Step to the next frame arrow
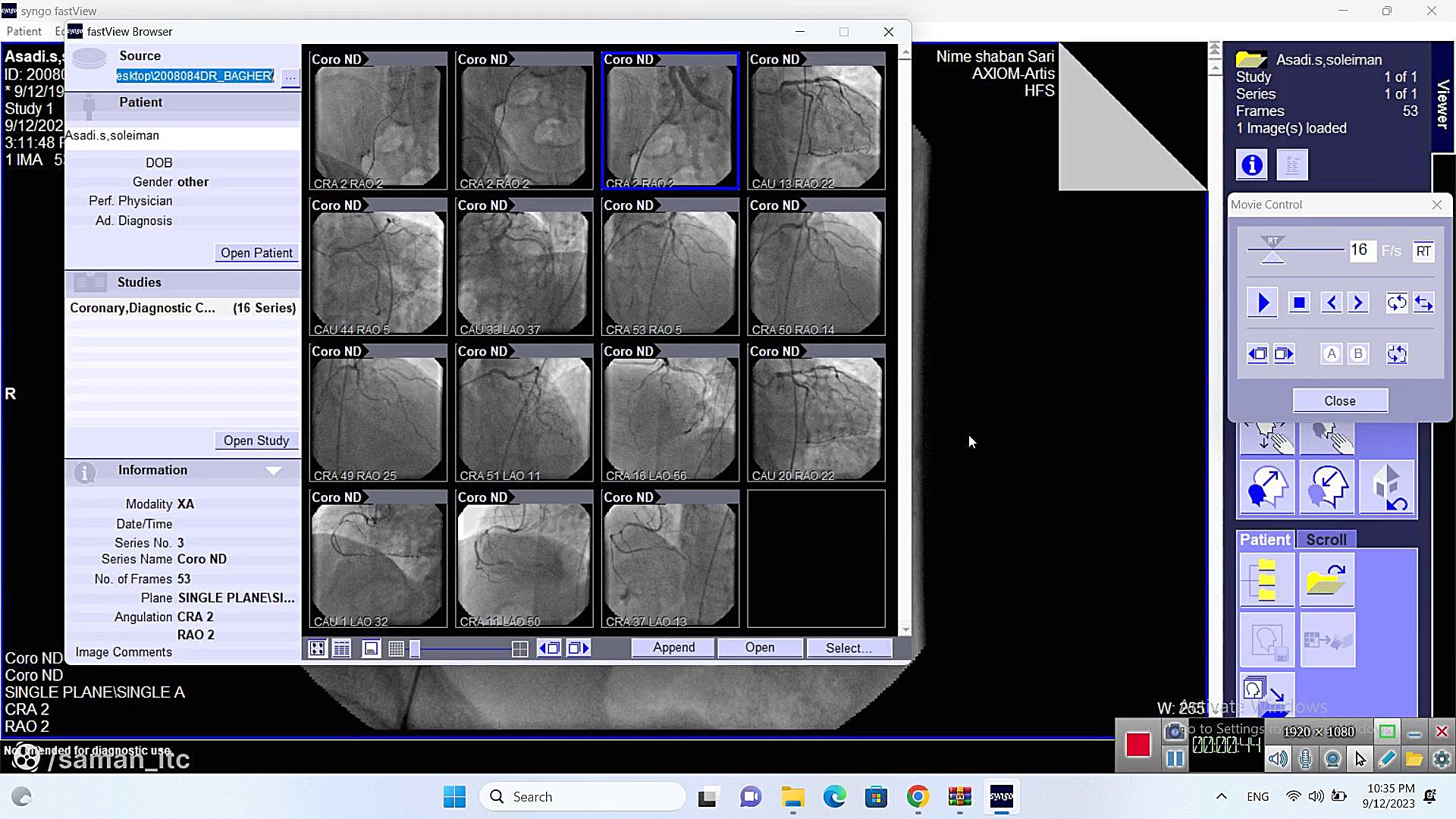Viewport: 1456px width, 819px height. (1358, 303)
